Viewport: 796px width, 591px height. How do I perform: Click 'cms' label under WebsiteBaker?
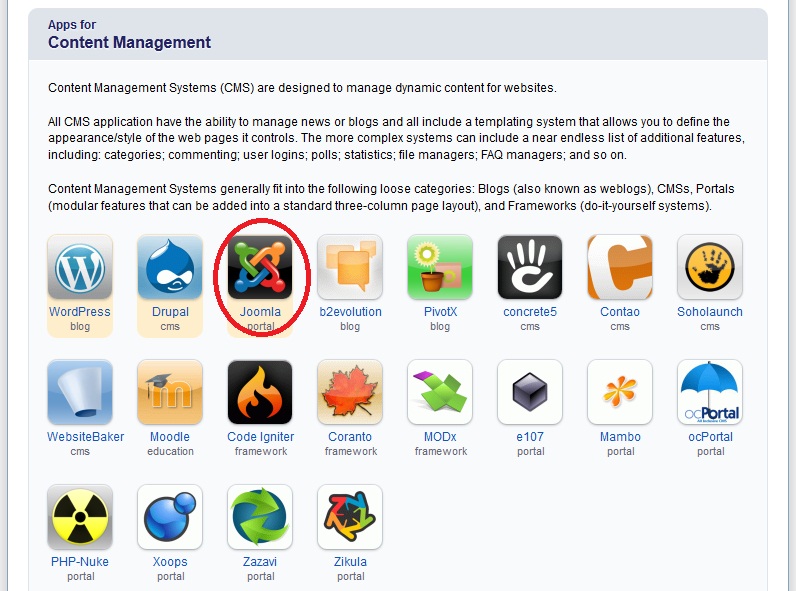[80, 451]
